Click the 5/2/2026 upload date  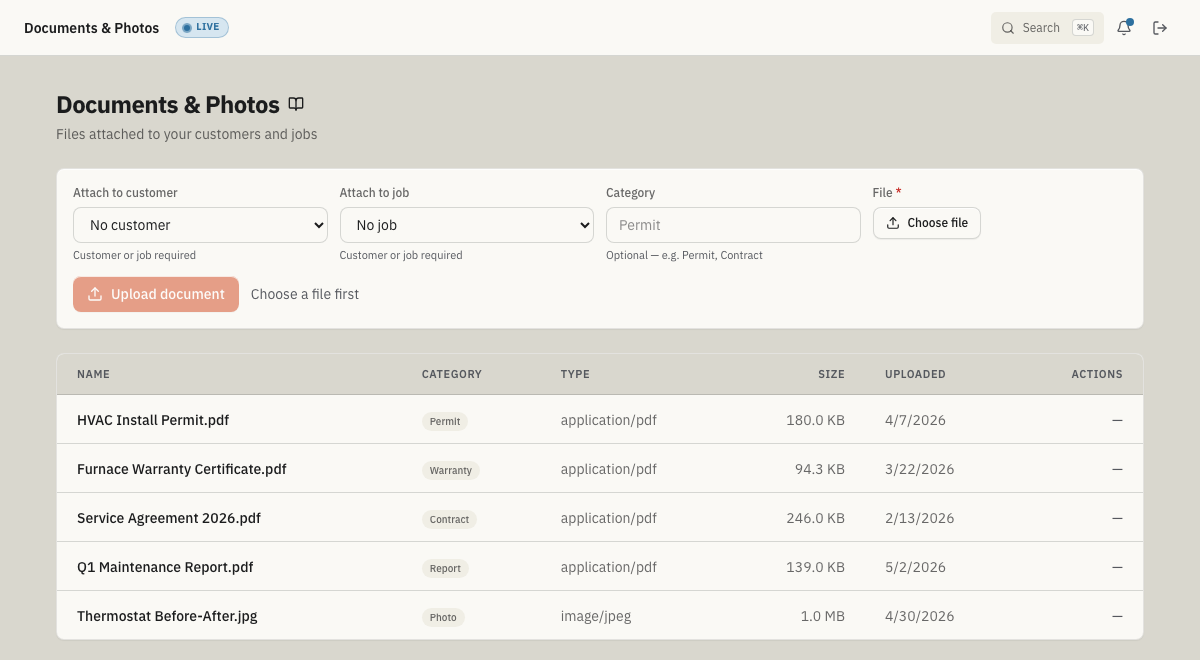(x=915, y=567)
